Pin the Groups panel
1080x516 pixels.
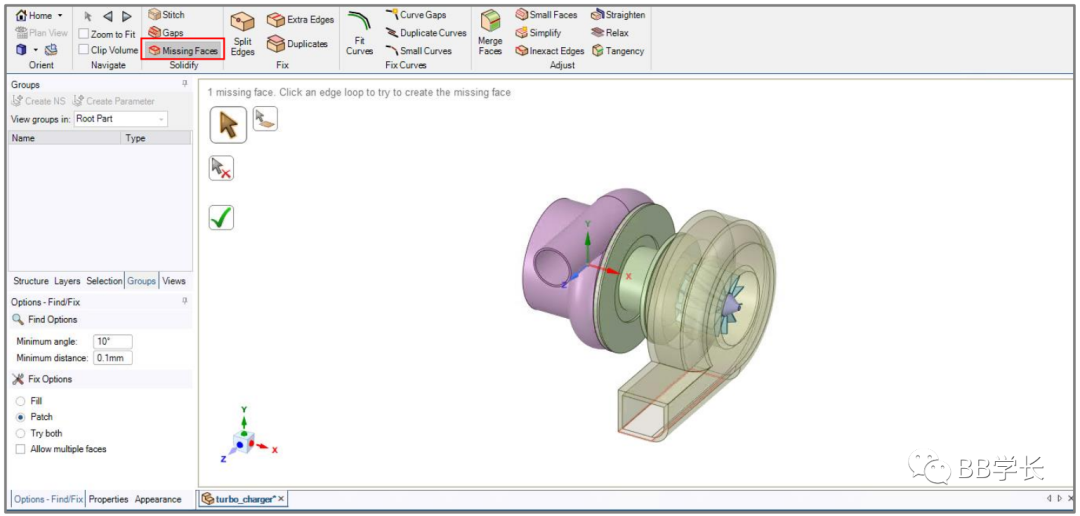point(185,84)
